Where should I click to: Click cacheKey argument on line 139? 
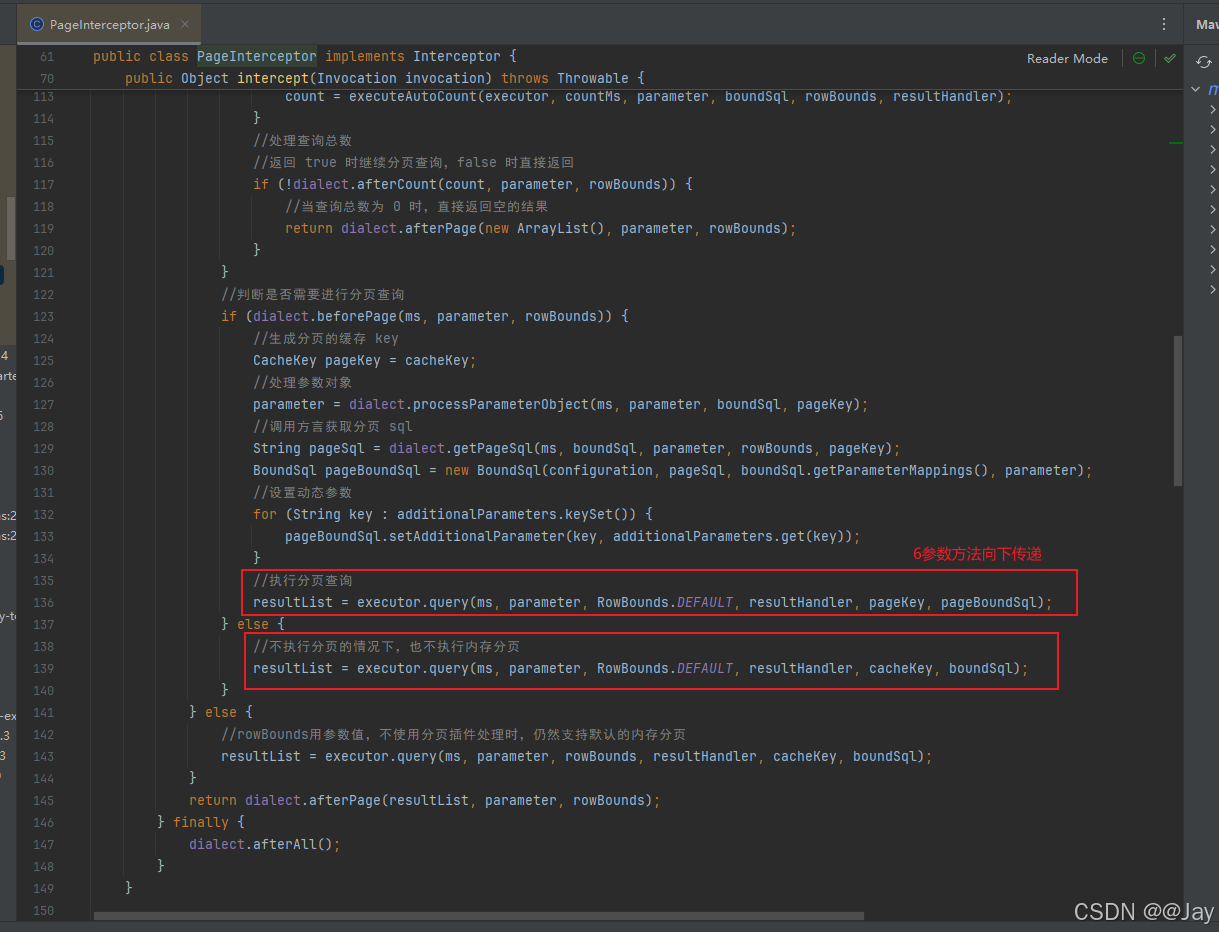[x=900, y=668]
